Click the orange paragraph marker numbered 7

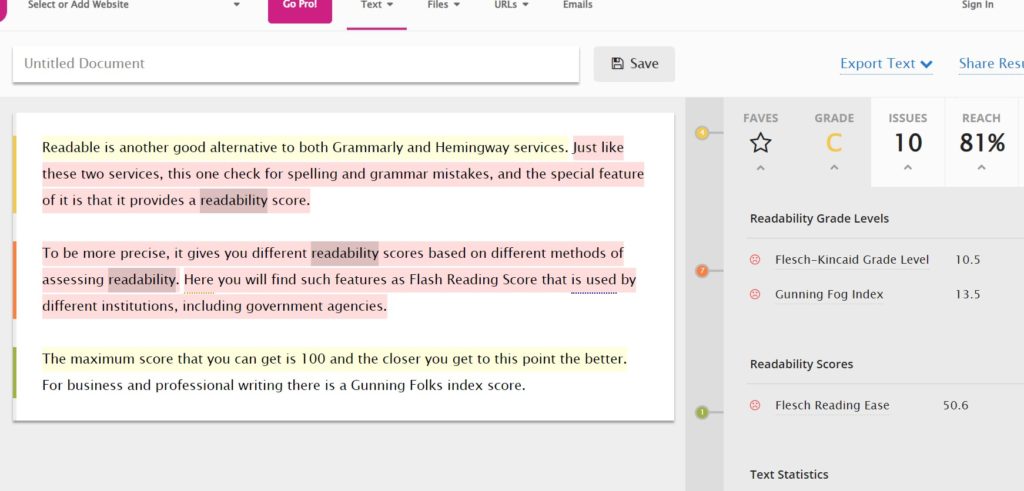702,270
